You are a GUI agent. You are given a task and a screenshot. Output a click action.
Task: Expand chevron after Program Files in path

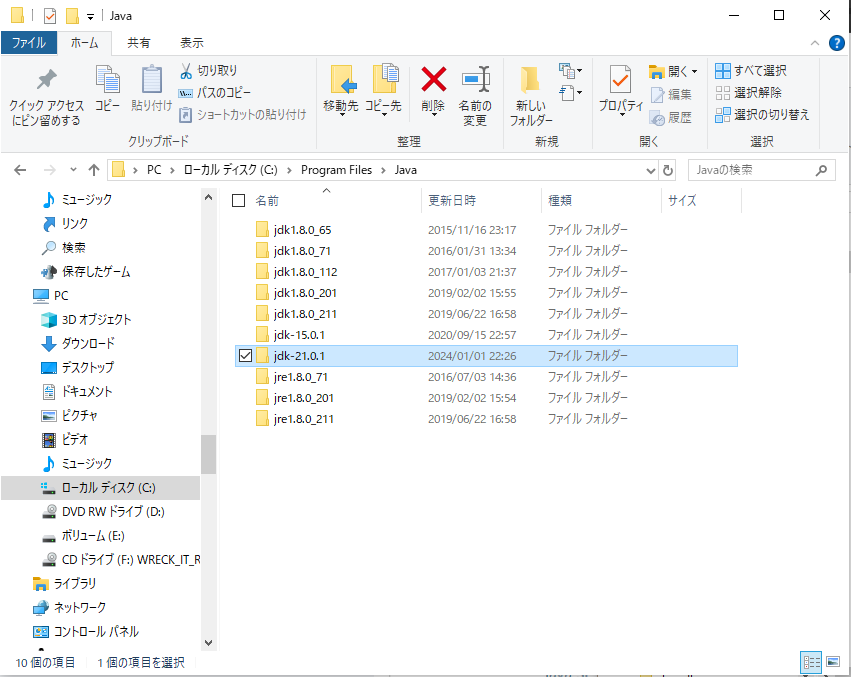point(383,170)
